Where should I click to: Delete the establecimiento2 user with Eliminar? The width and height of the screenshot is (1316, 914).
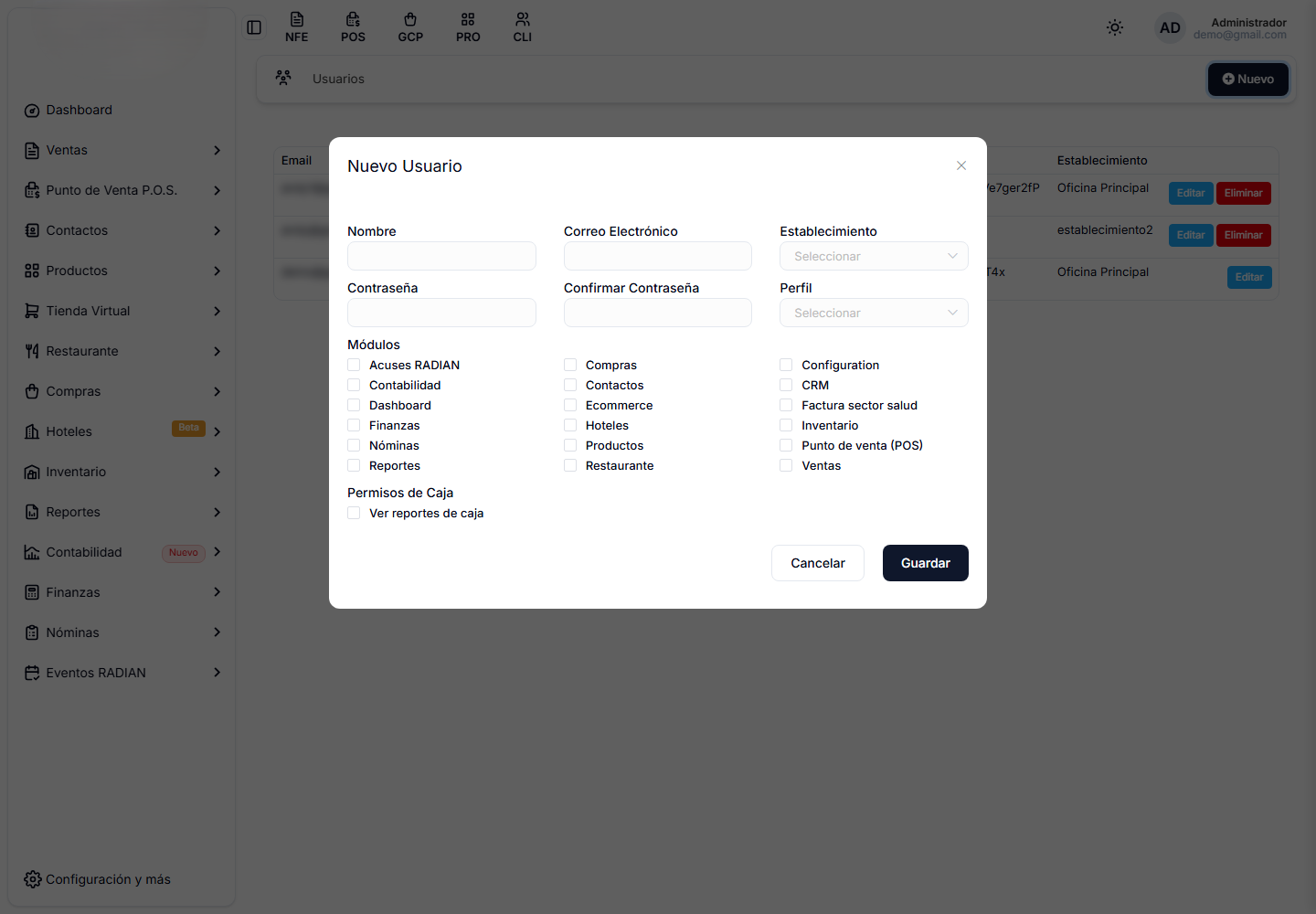(x=1244, y=235)
